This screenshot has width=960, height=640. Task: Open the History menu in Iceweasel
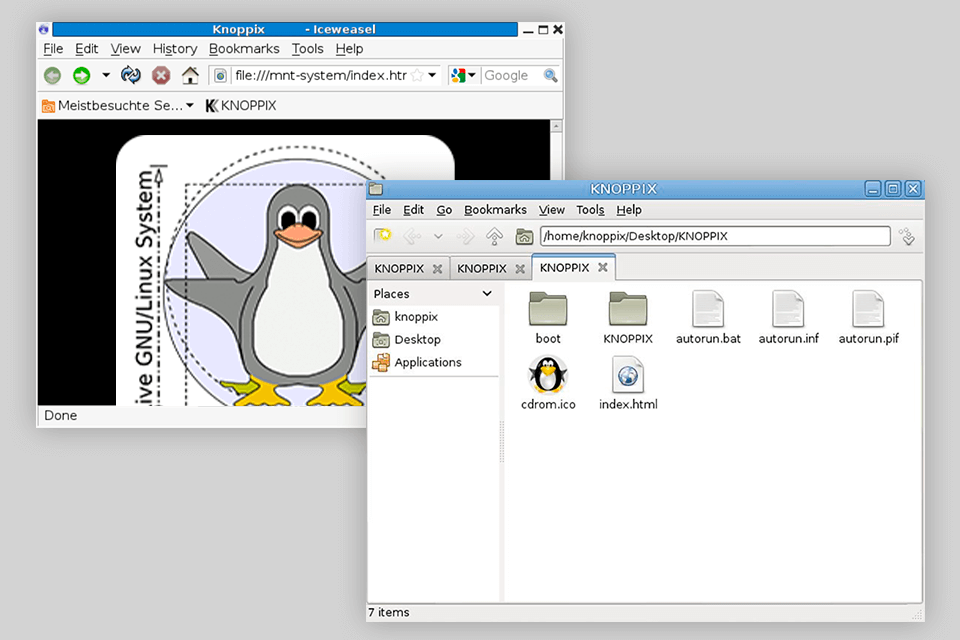(x=175, y=48)
